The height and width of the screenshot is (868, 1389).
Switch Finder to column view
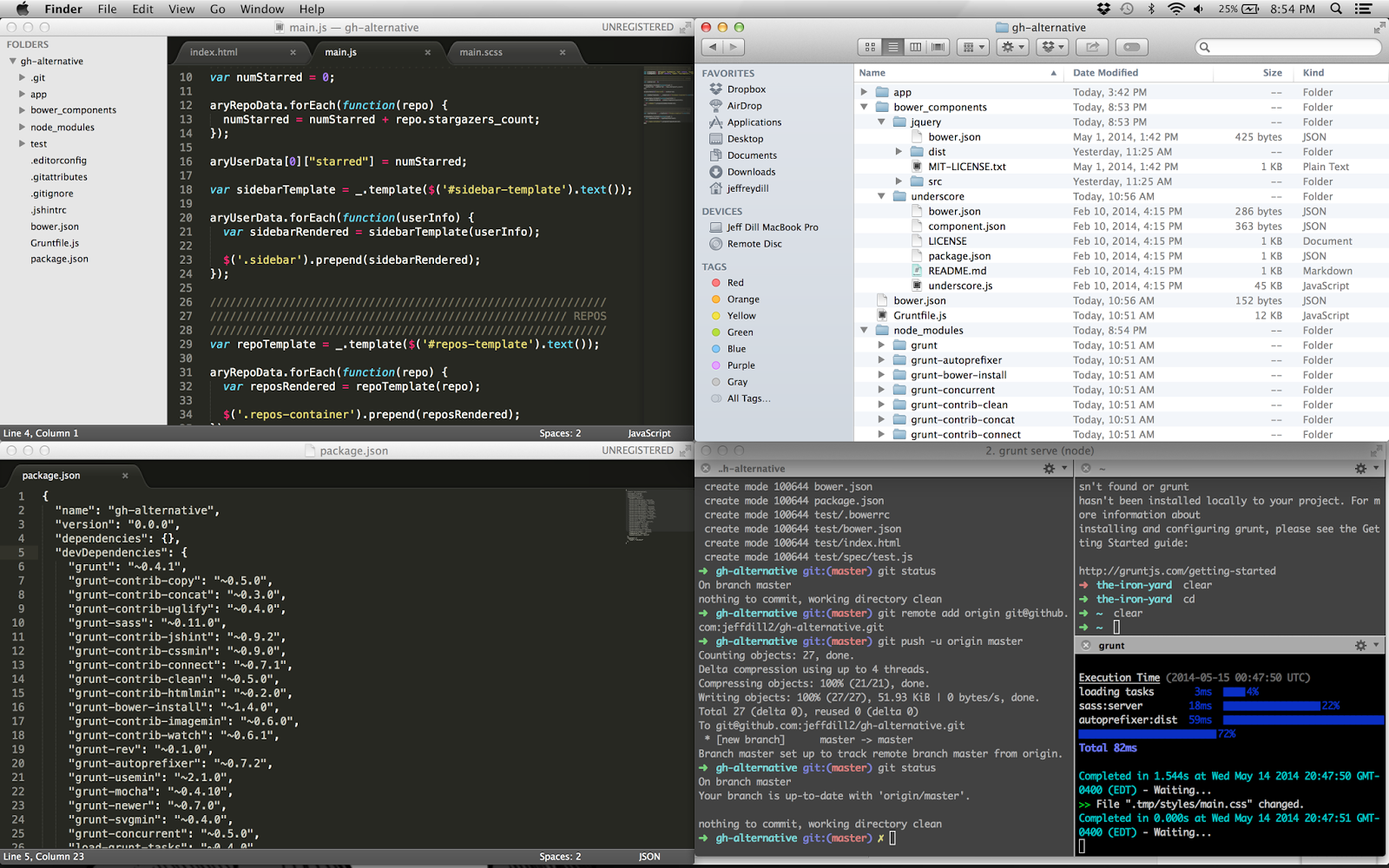point(915,47)
